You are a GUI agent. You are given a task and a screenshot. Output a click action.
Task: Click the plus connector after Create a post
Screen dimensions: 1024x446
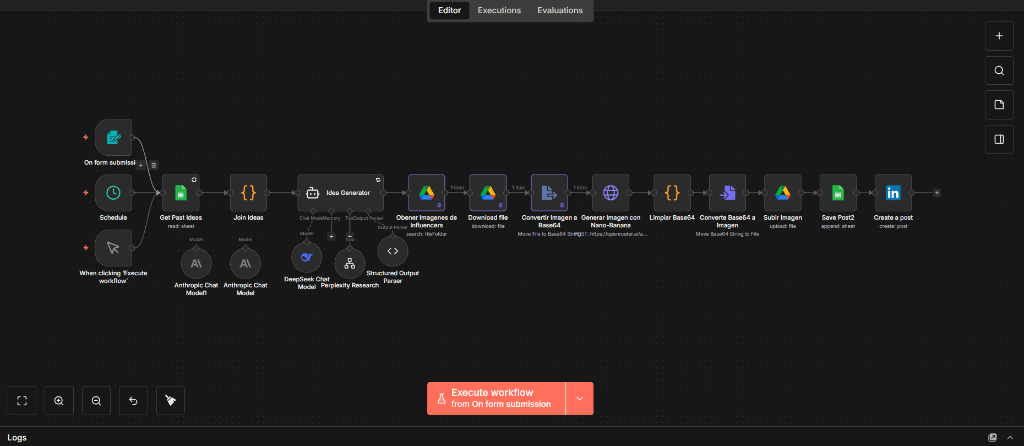(x=936, y=193)
